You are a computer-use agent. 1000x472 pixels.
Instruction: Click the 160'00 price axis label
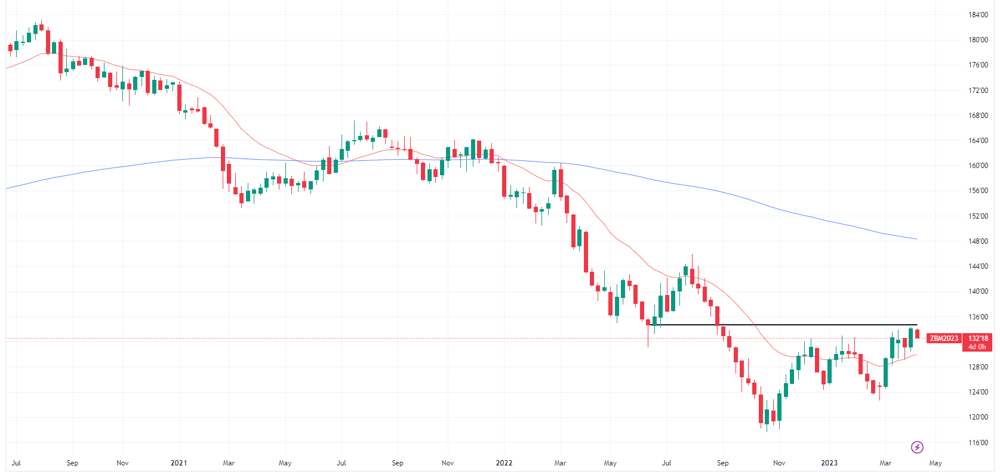pos(978,166)
